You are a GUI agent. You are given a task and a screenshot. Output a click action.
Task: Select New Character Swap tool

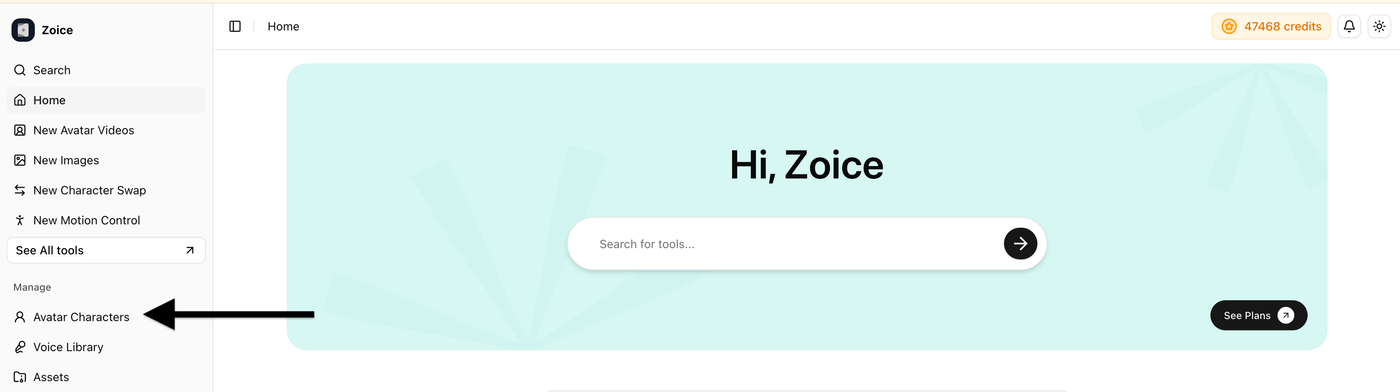[x=106, y=190]
